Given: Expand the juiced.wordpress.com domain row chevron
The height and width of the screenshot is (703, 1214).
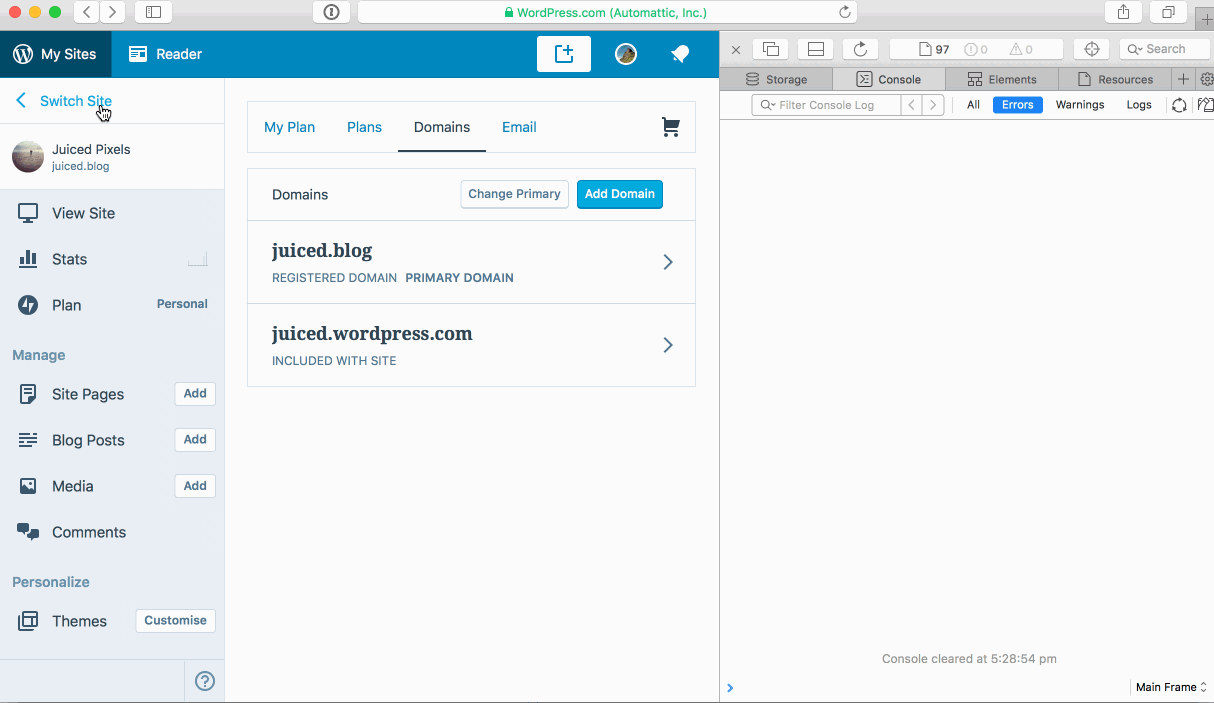Looking at the screenshot, I should pyautogui.click(x=668, y=345).
